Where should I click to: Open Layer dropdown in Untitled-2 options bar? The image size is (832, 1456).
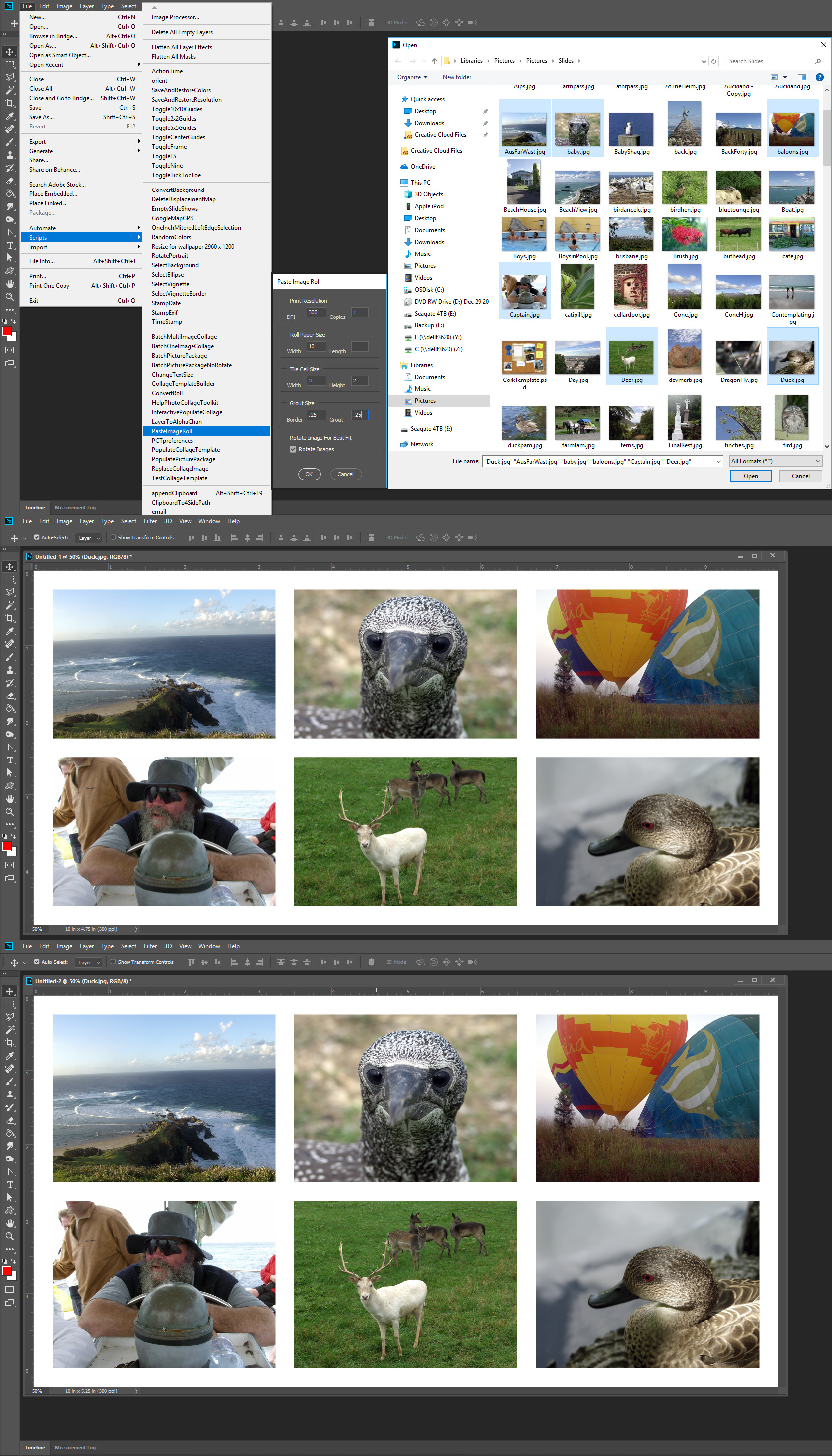coord(89,962)
